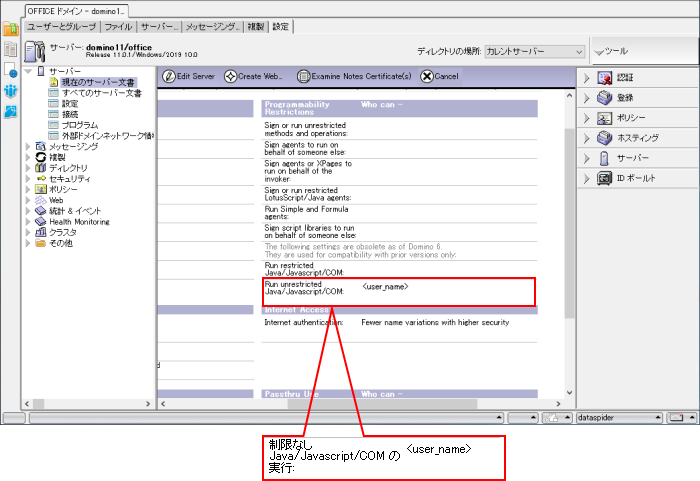This screenshot has height=481, width=700.
Task: Click the ホスティング tool icon
Action: [604, 138]
